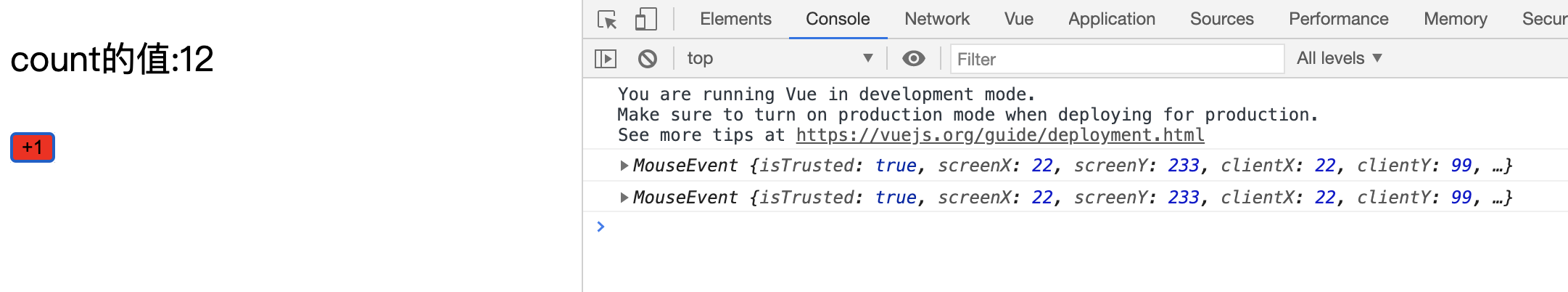Switch to the Elements tab
This screenshot has width=1568, height=292.
735,19
